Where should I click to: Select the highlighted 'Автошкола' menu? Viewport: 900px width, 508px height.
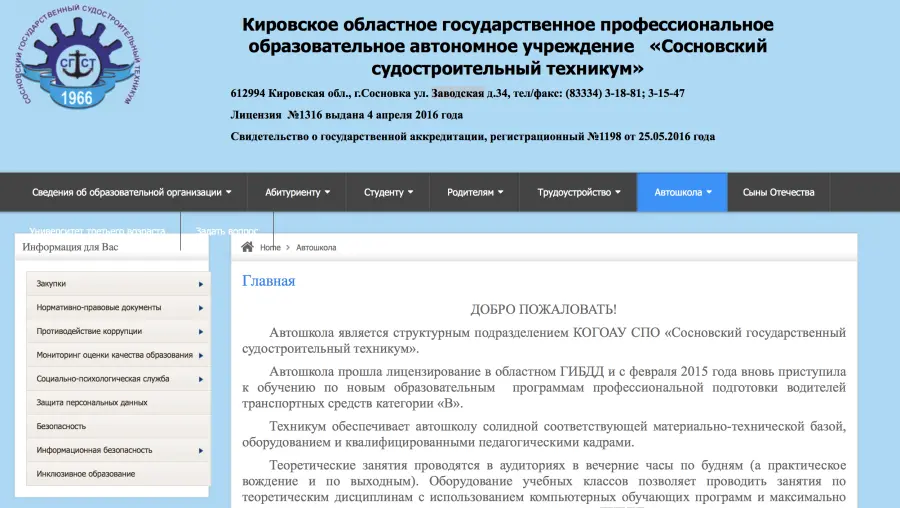point(682,192)
